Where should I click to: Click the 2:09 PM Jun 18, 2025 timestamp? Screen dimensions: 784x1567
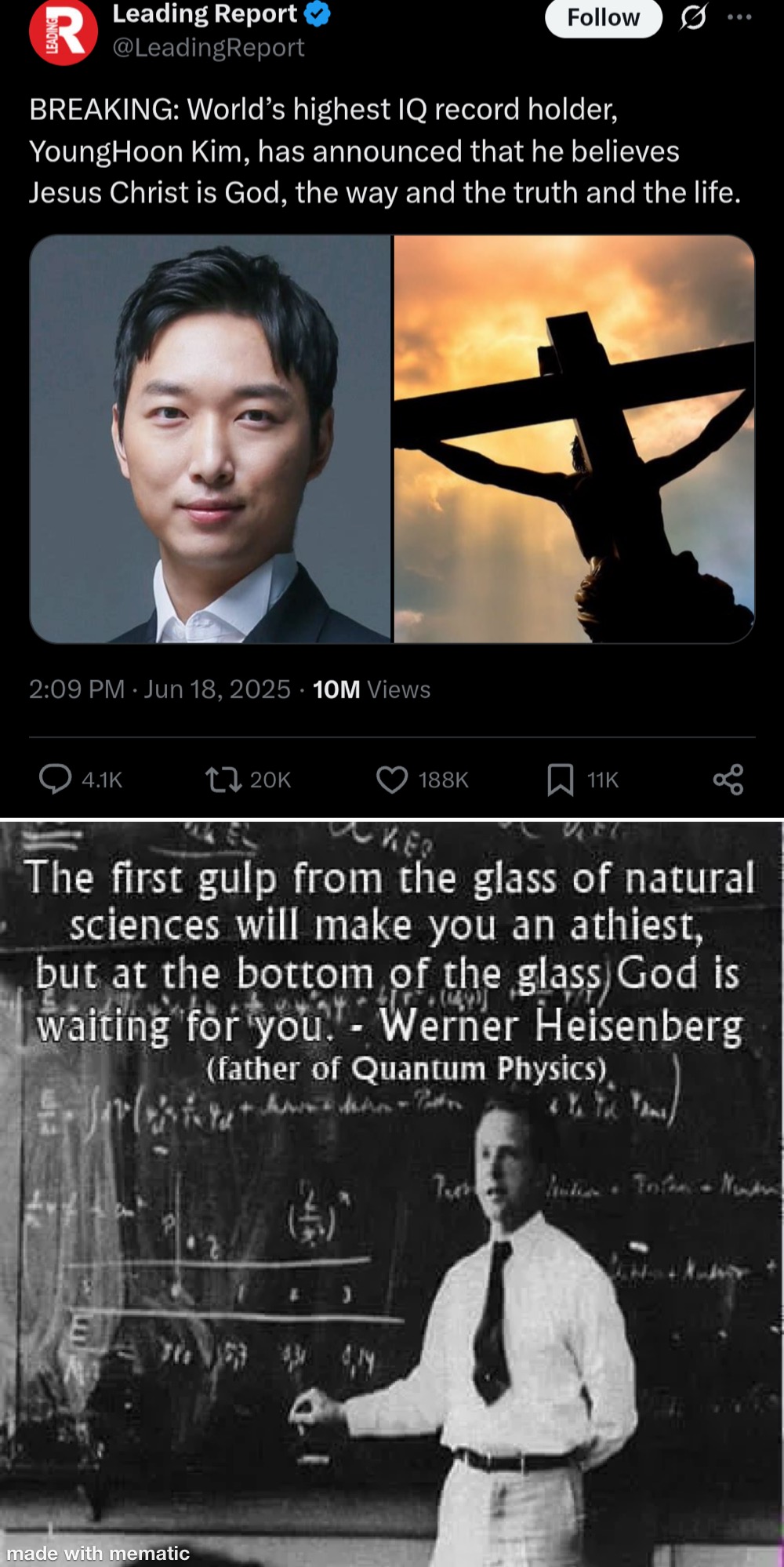pyautogui.click(x=160, y=689)
